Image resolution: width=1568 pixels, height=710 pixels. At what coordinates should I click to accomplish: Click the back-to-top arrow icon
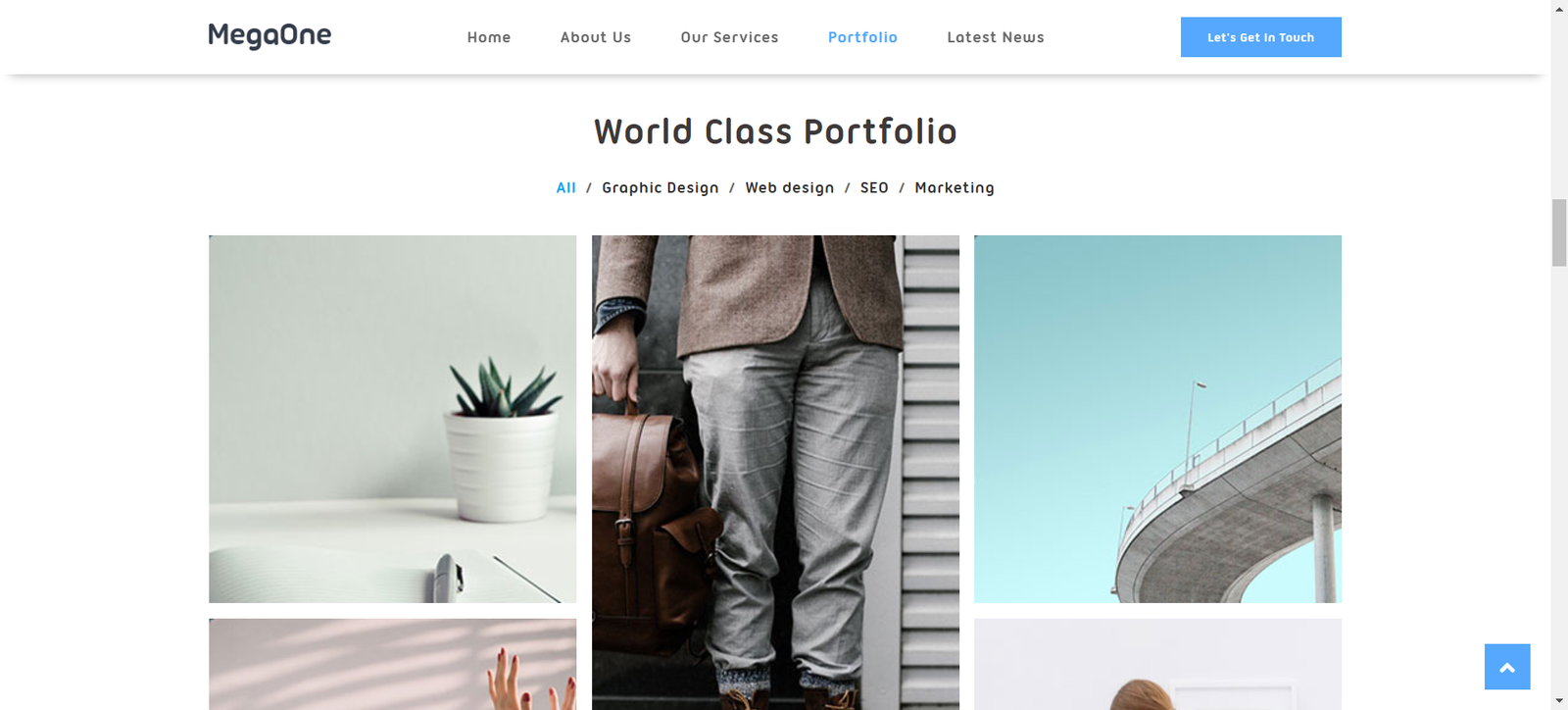pyautogui.click(x=1507, y=667)
